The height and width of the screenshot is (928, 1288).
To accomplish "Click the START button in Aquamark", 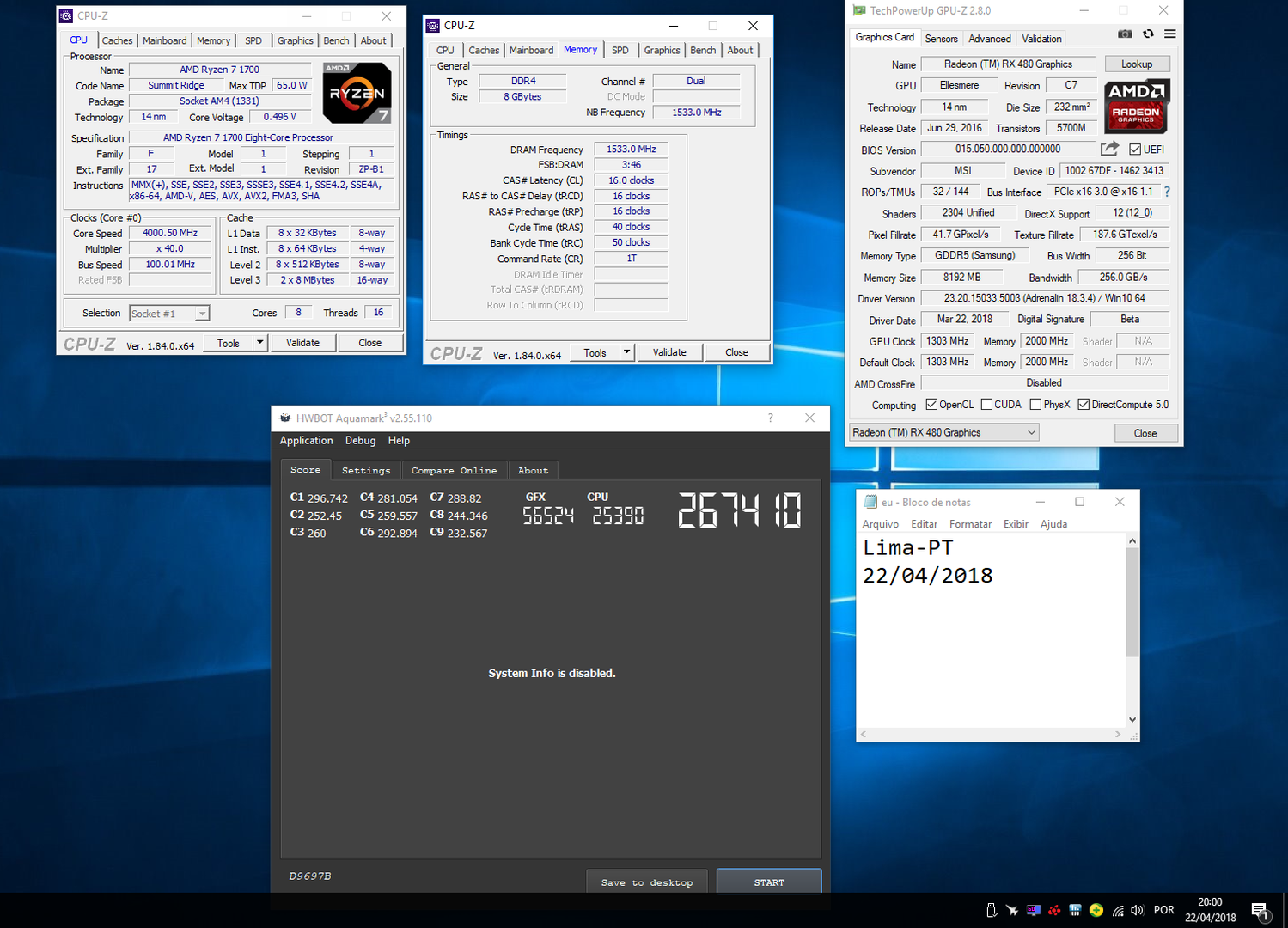I will coord(769,882).
